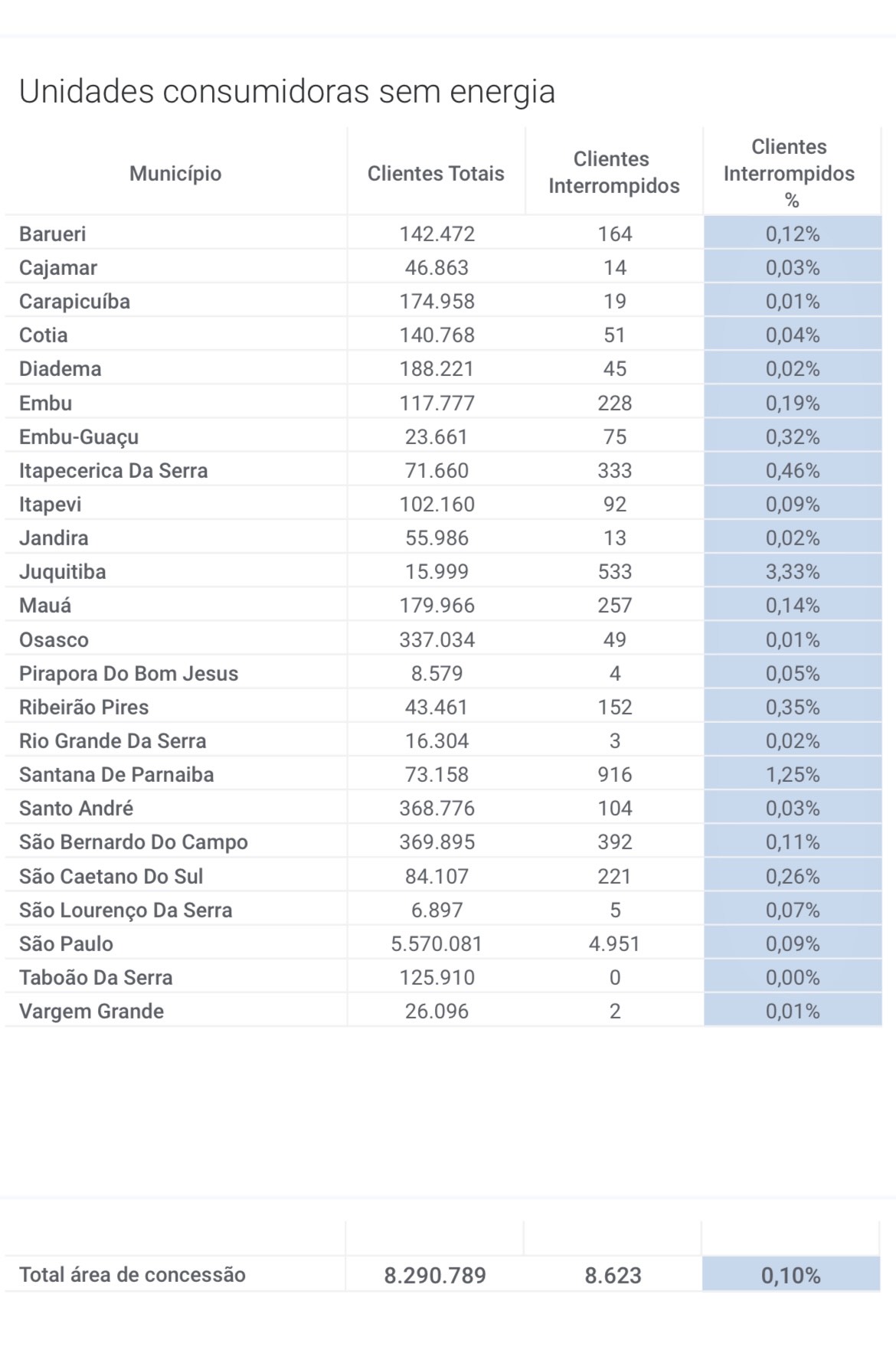Viewport: 896px width, 1360px height.
Task: Select the Barueri municipality row
Action: pyautogui.click(x=53, y=234)
